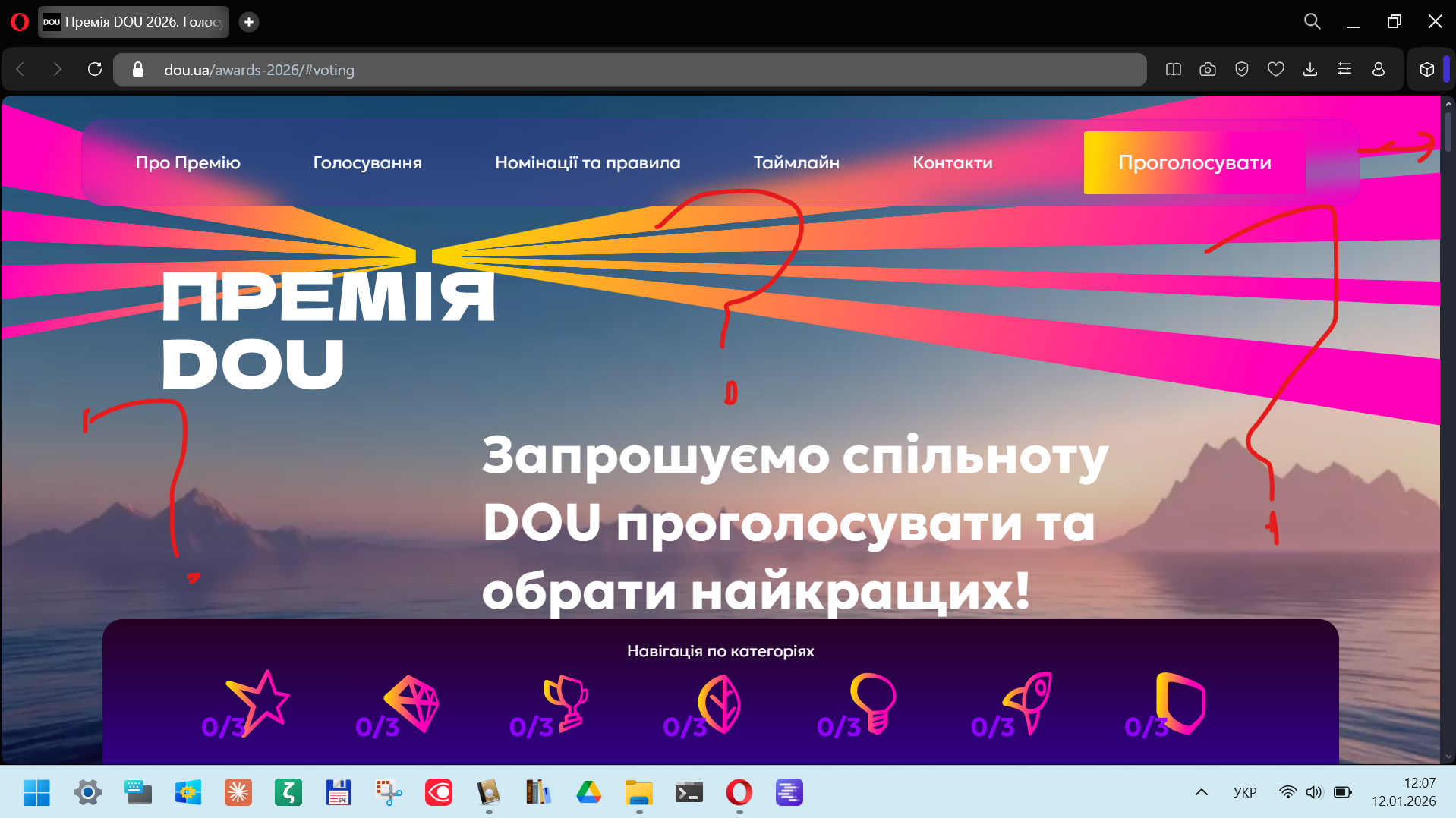
Task: Open «Номінації та правила» in the navbar
Action: click(588, 162)
